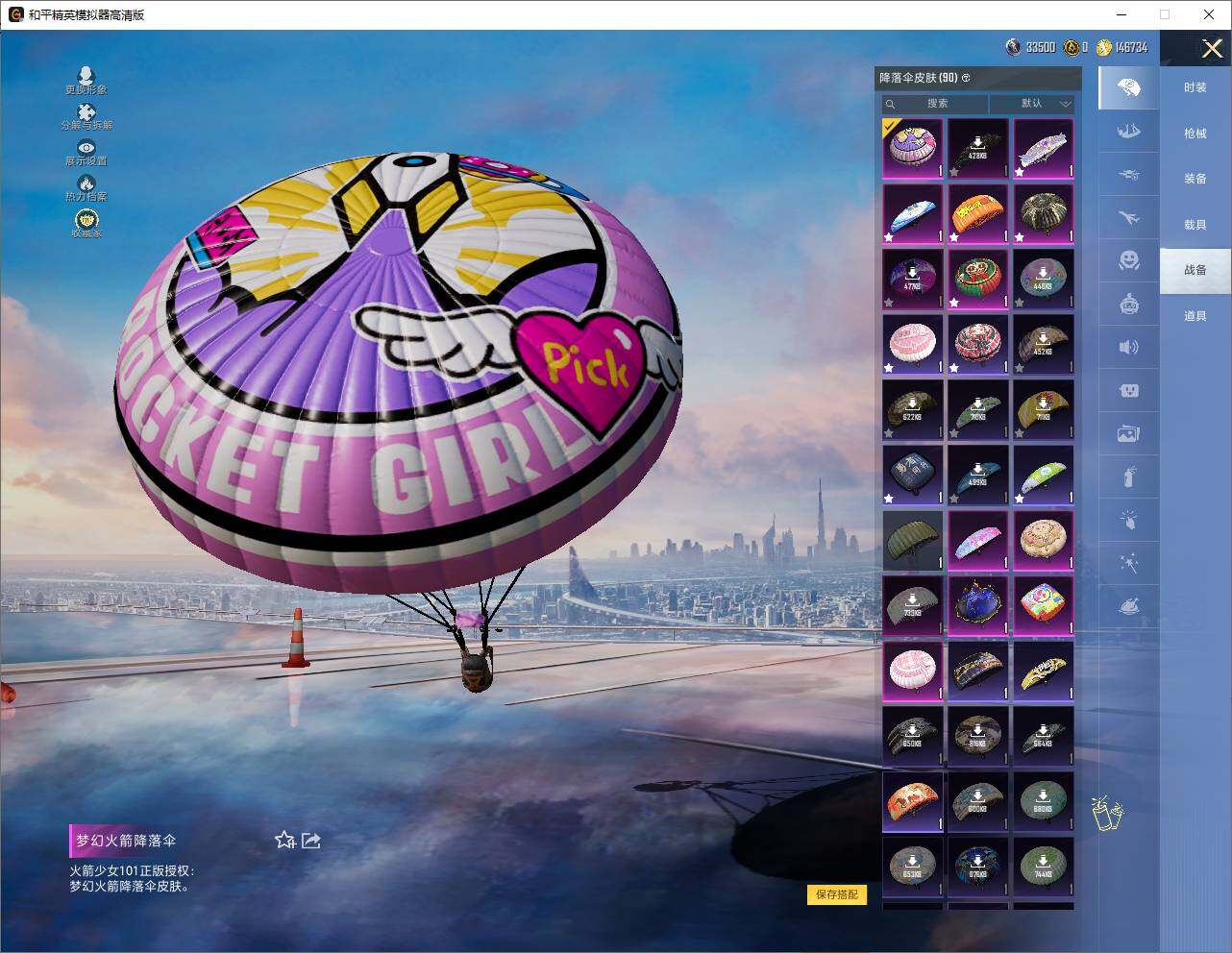Open help icon beside 降落伞皮肤 (90)
Screen dimensions: 1232x953
966,78
